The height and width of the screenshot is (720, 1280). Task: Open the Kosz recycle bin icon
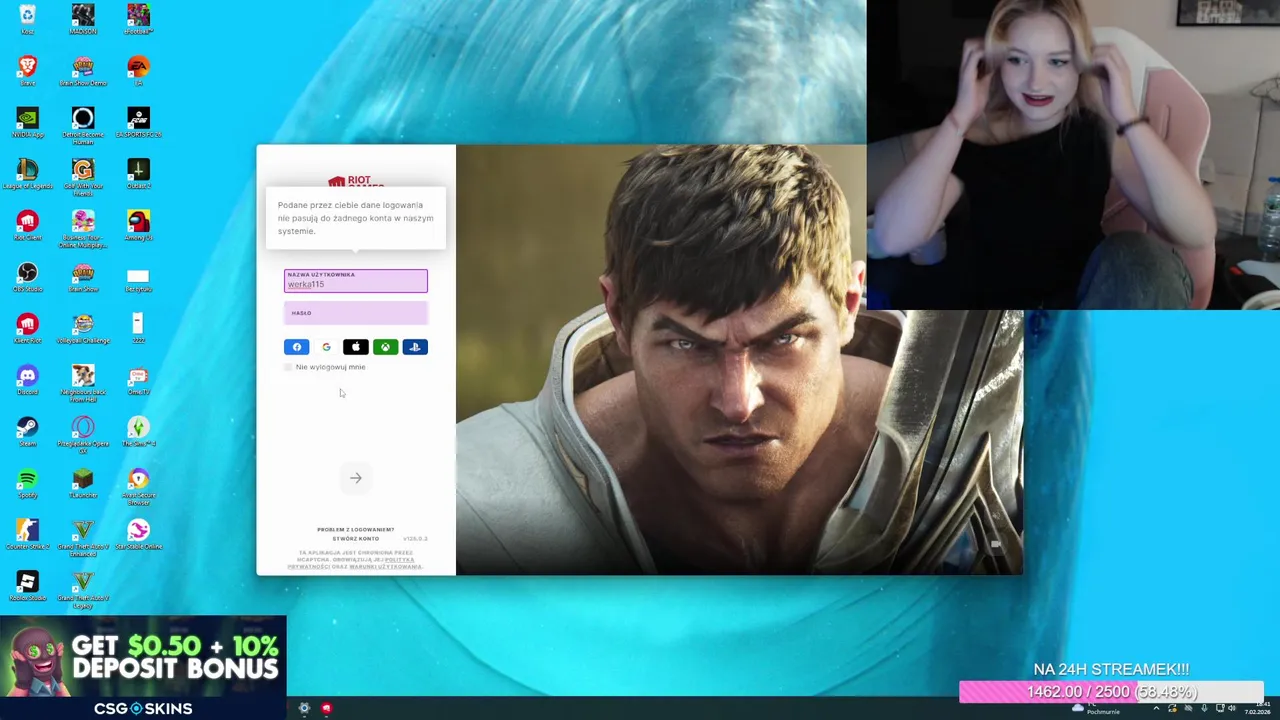27,19
